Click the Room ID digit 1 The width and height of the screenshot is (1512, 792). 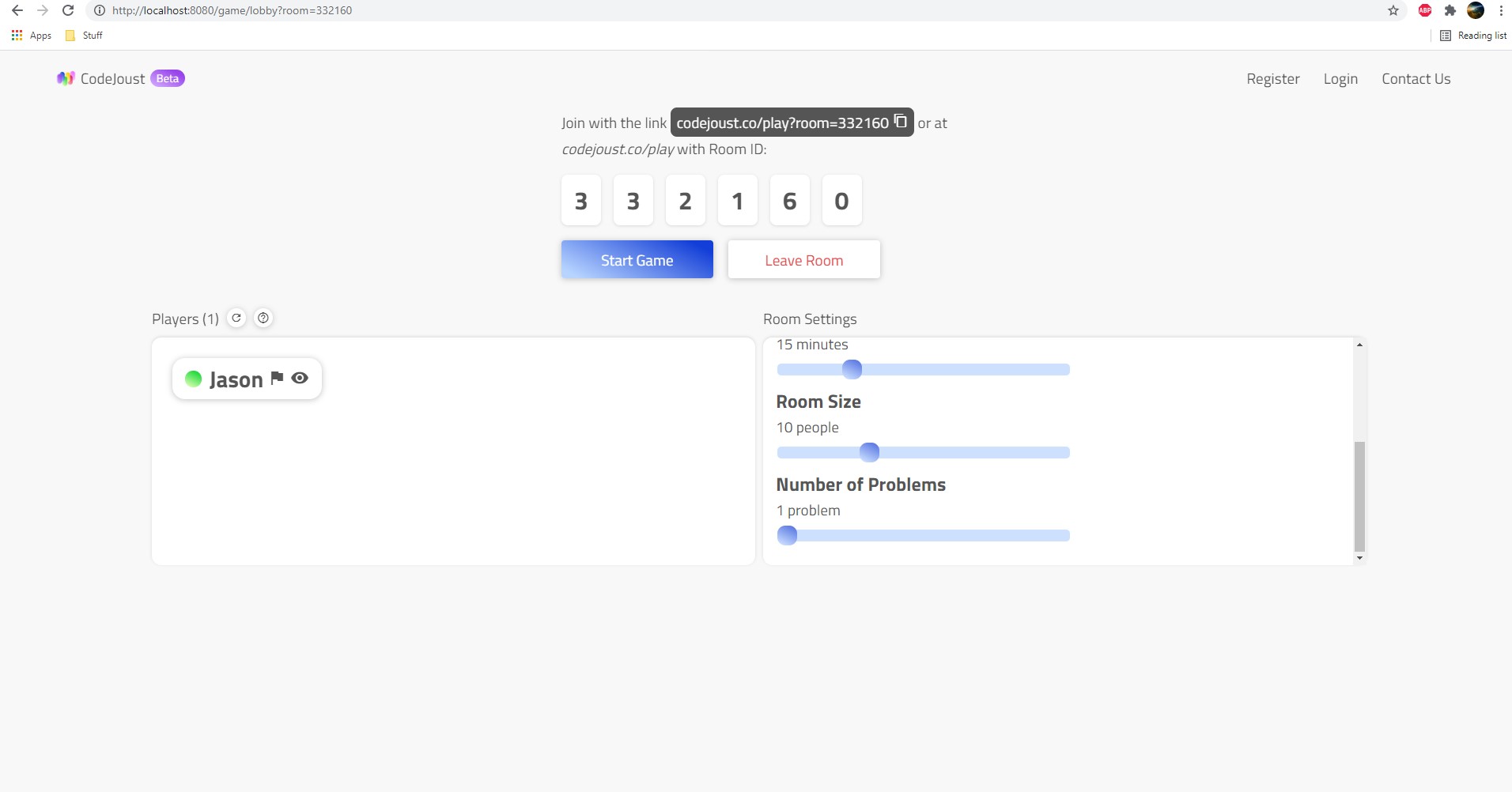point(737,201)
